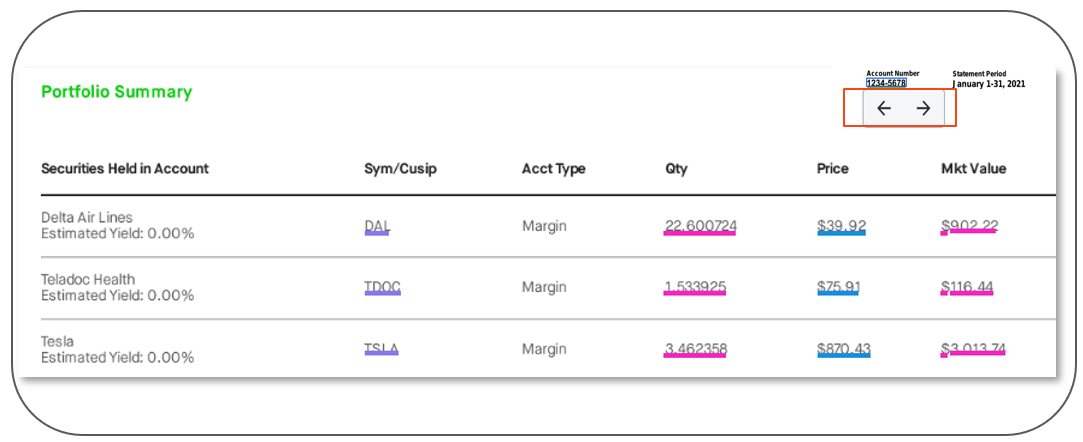The image size is (1083, 442).
Task: Click the Securities Held in Account header
Action: [125, 168]
